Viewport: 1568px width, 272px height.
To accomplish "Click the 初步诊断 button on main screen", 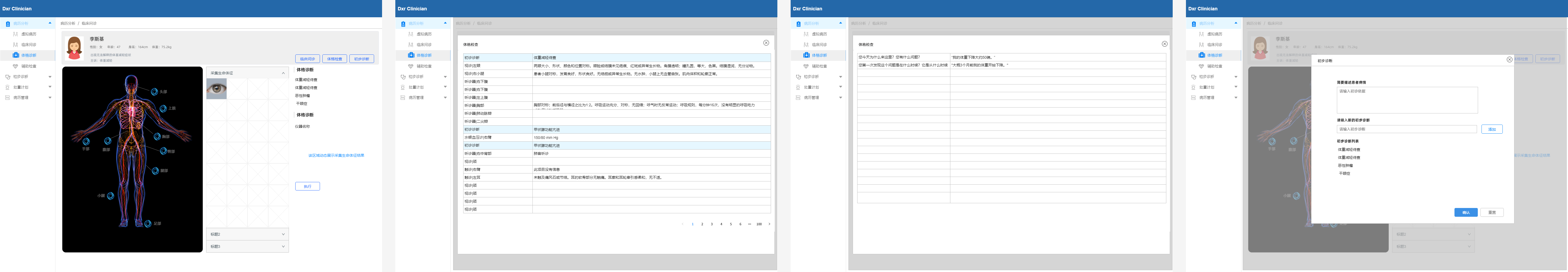I will tap(362, 59).
